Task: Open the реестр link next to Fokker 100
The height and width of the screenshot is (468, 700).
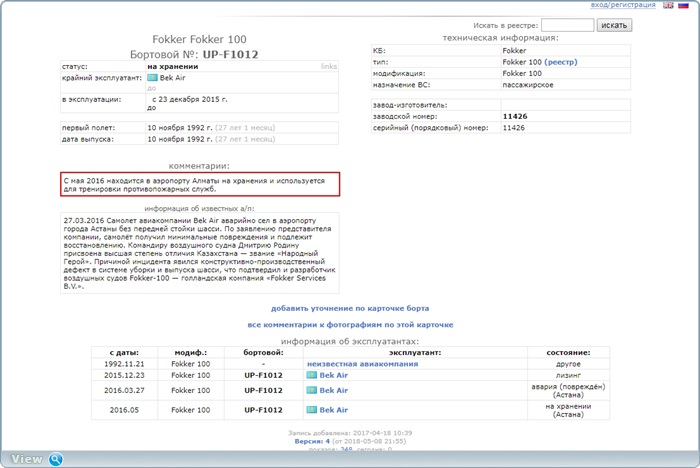Action: pos(561,62)
